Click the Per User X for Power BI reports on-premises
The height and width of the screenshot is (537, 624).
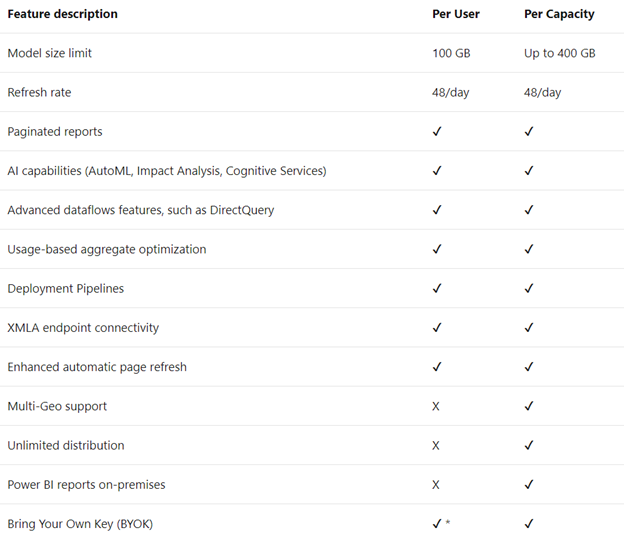(436, 485)
